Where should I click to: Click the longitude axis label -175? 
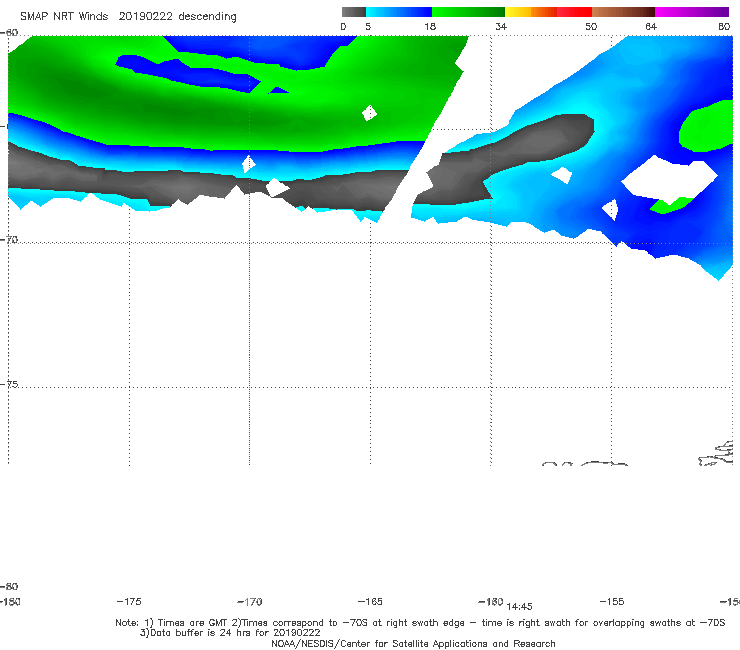click(129, 601)
